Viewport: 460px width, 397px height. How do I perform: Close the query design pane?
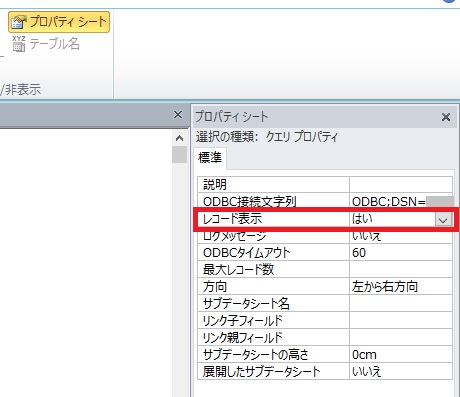[x=178, y=115]
